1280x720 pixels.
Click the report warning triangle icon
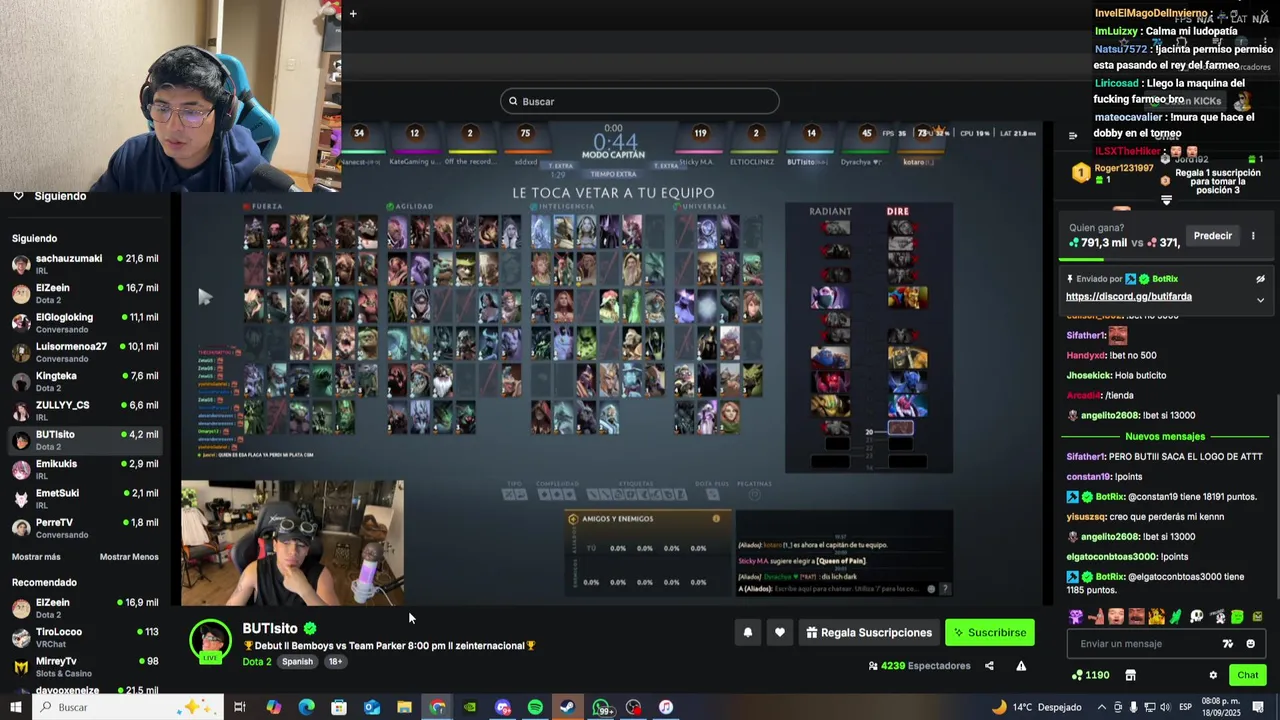point(1021,666)
